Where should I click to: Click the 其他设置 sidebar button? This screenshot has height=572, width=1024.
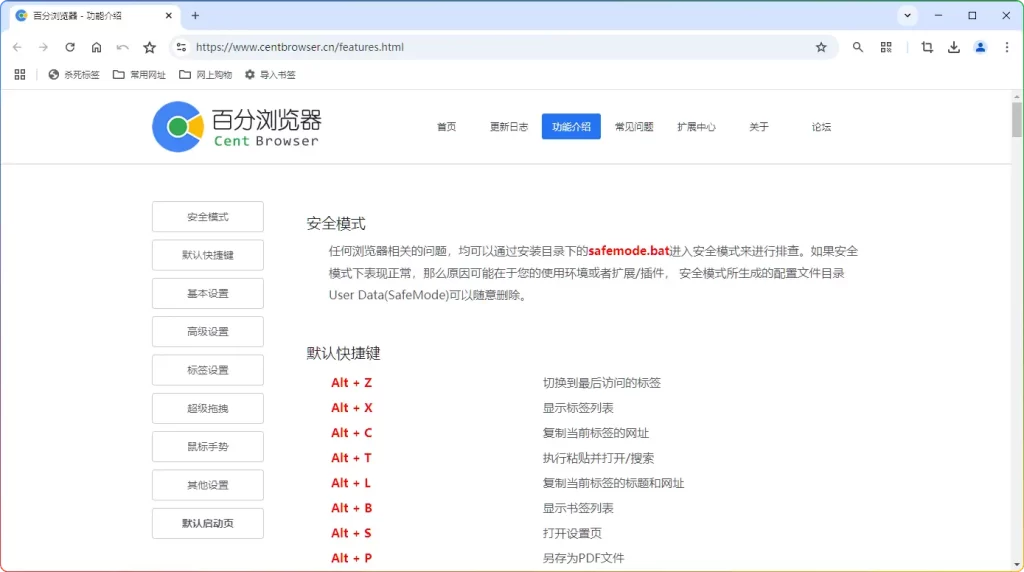pos(208,485)
